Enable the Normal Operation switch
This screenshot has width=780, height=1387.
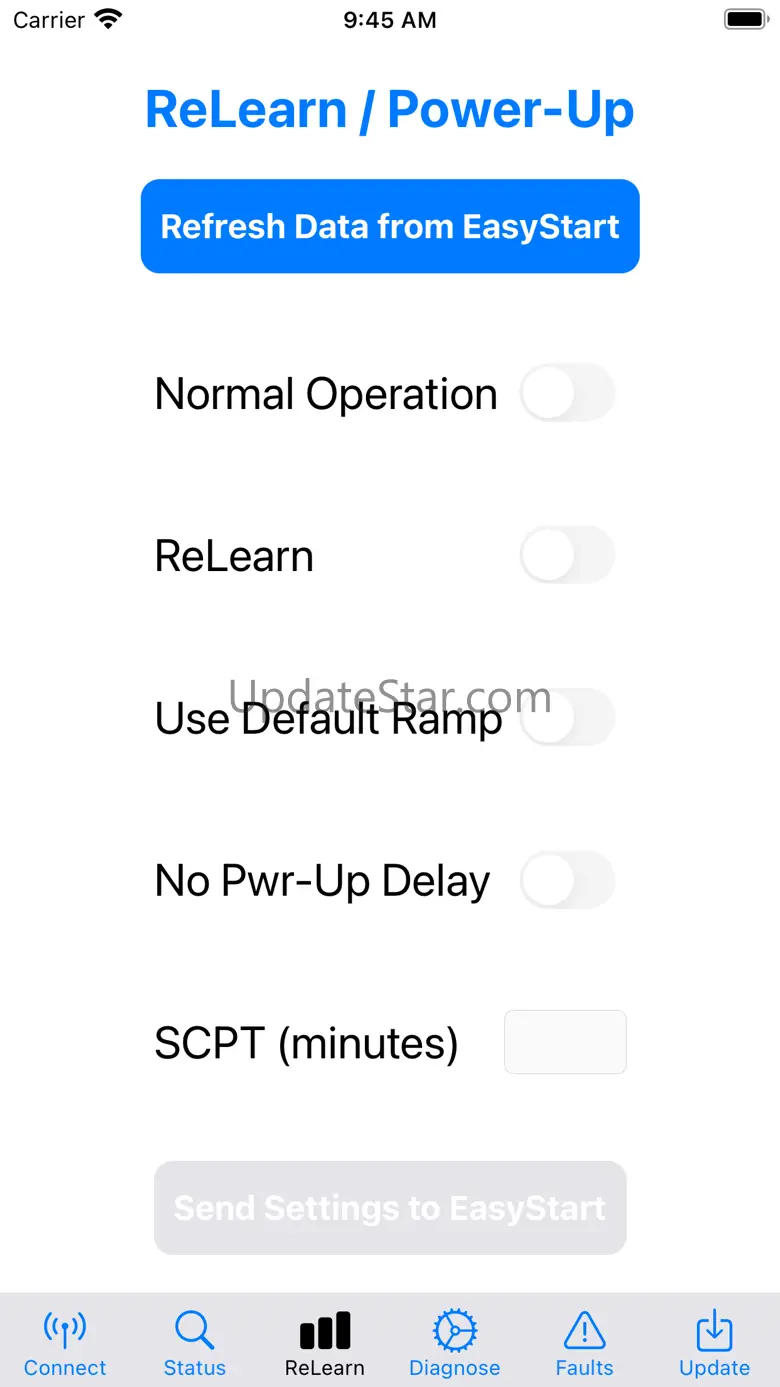567,393
